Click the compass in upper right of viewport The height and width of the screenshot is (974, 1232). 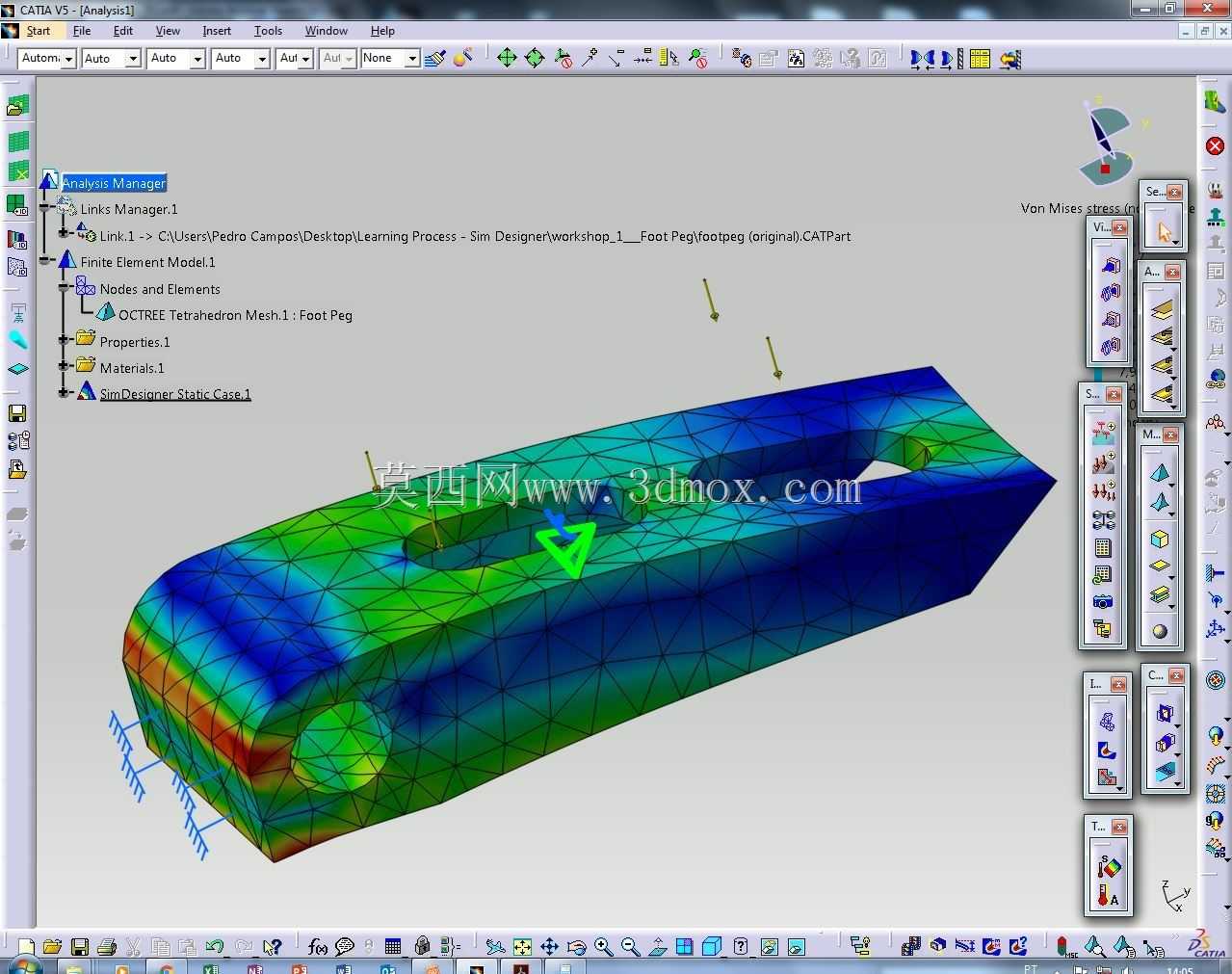1108,142
